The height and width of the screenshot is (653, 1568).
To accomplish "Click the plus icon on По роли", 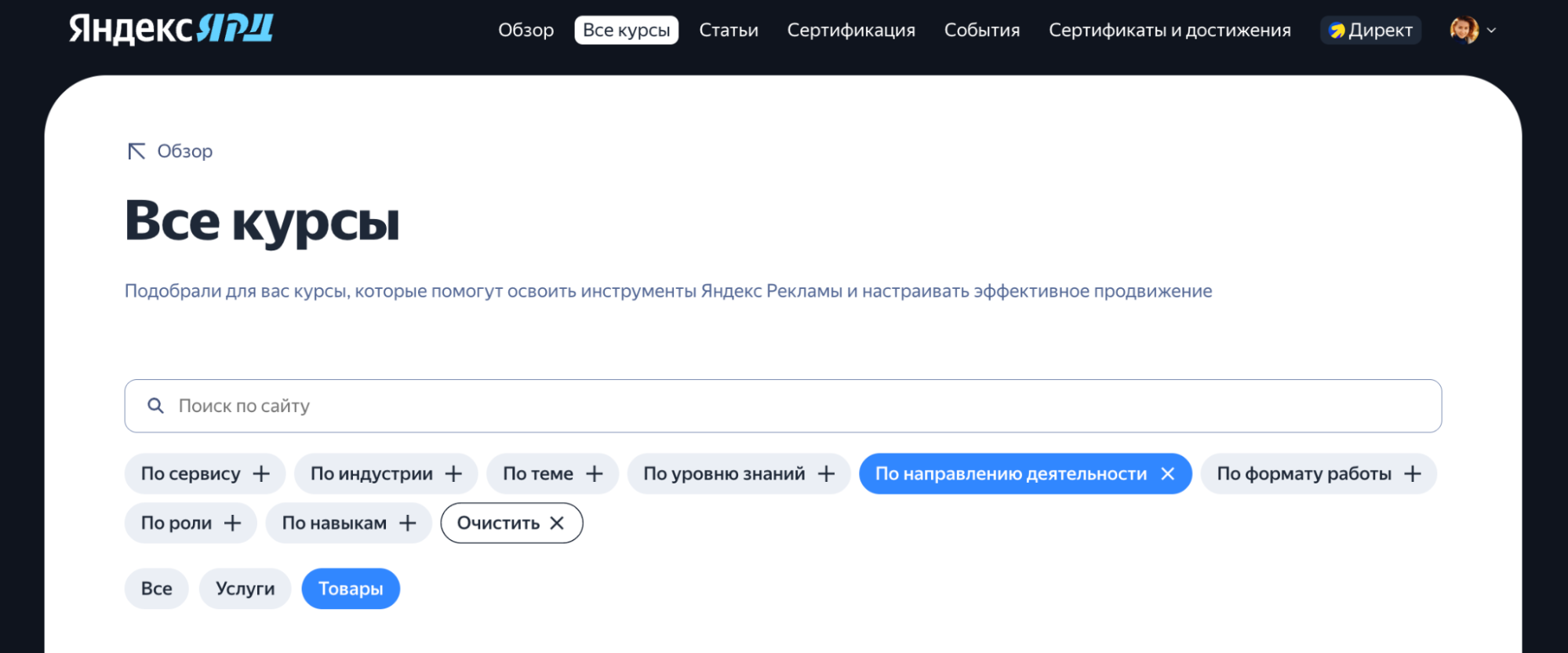I will 232,523.
